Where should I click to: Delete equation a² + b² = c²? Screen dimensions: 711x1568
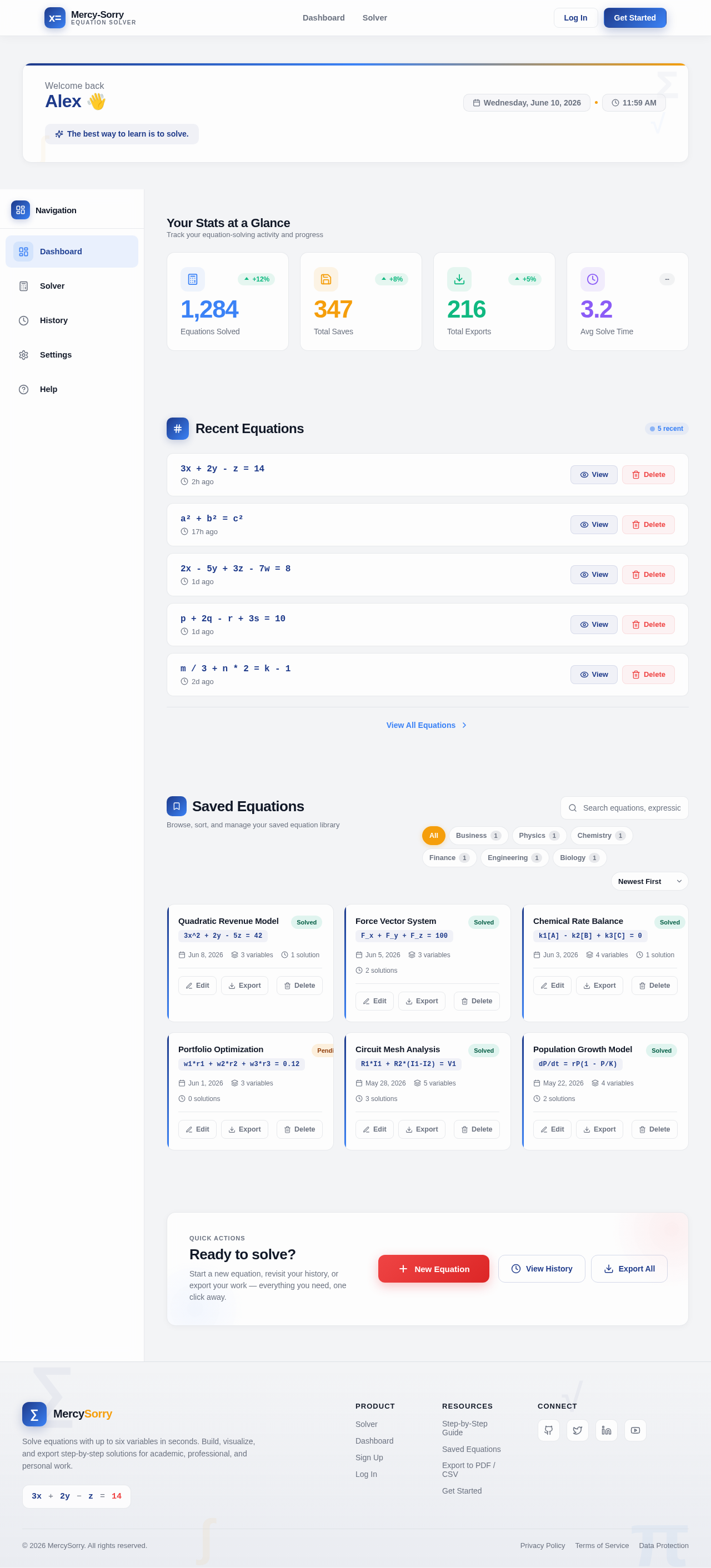click(648, 525)
